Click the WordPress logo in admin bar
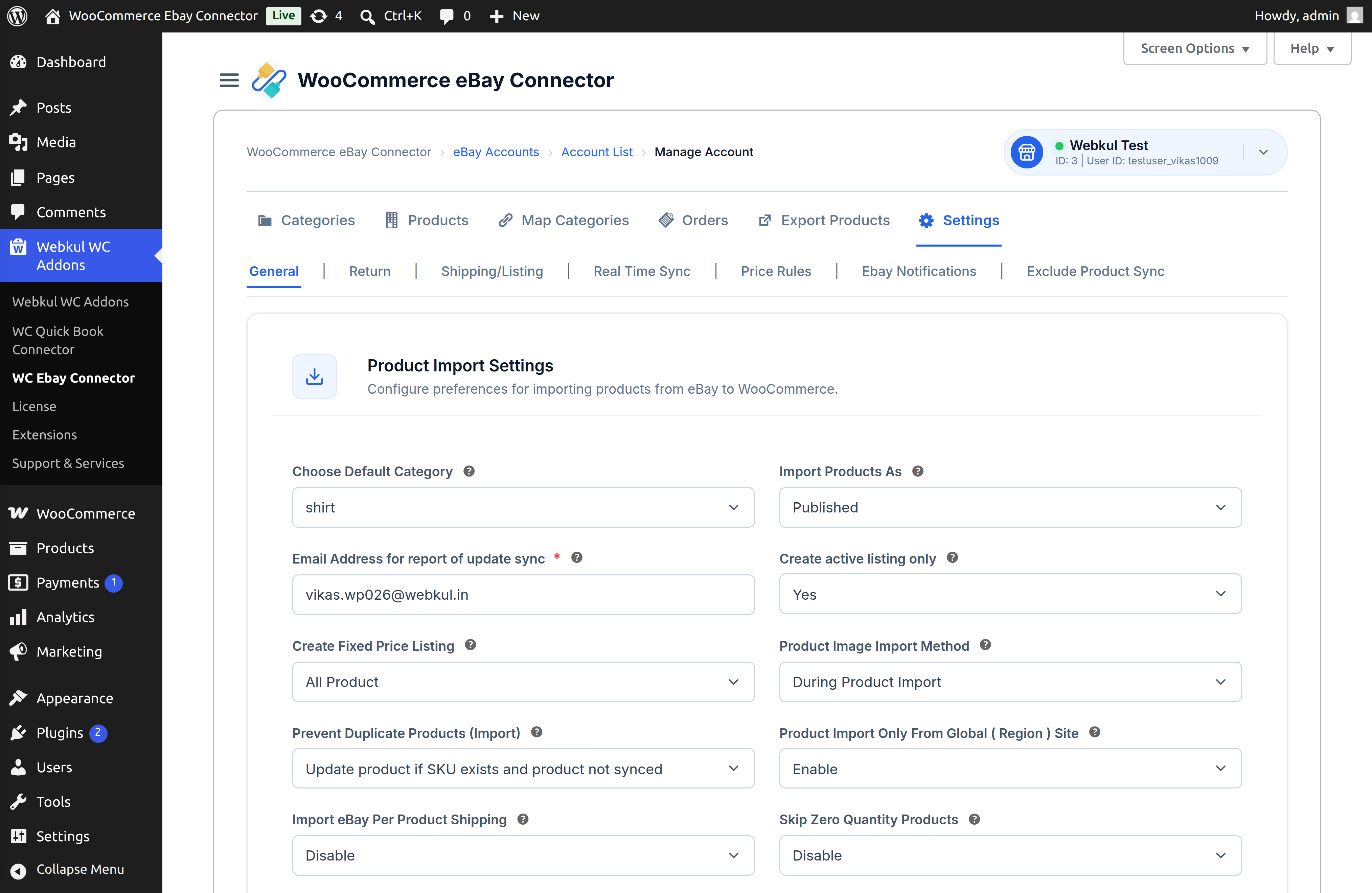 (17, 16)
